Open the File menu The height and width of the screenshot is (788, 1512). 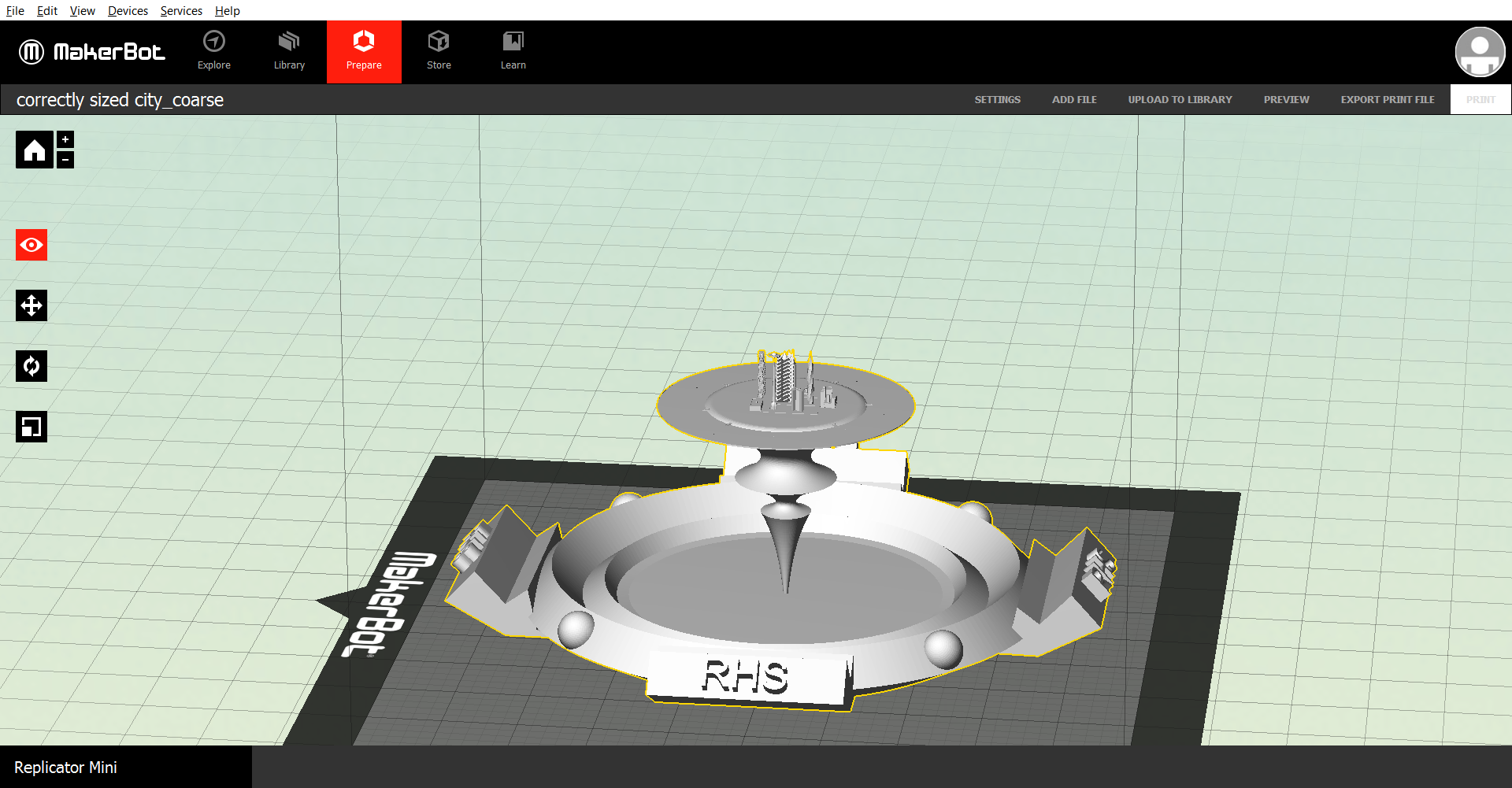point(15,10)
